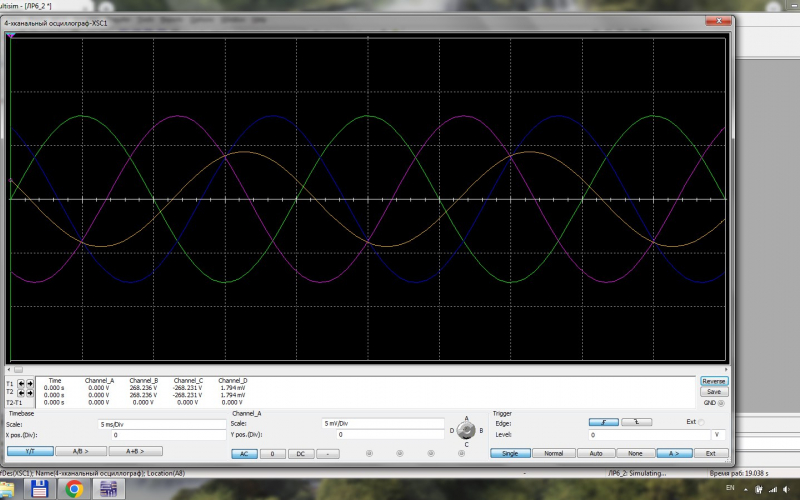The width and height of the screenshot is (800, 500).
Task: Click the Channel_A column header
Action: (x=99, y=381)
